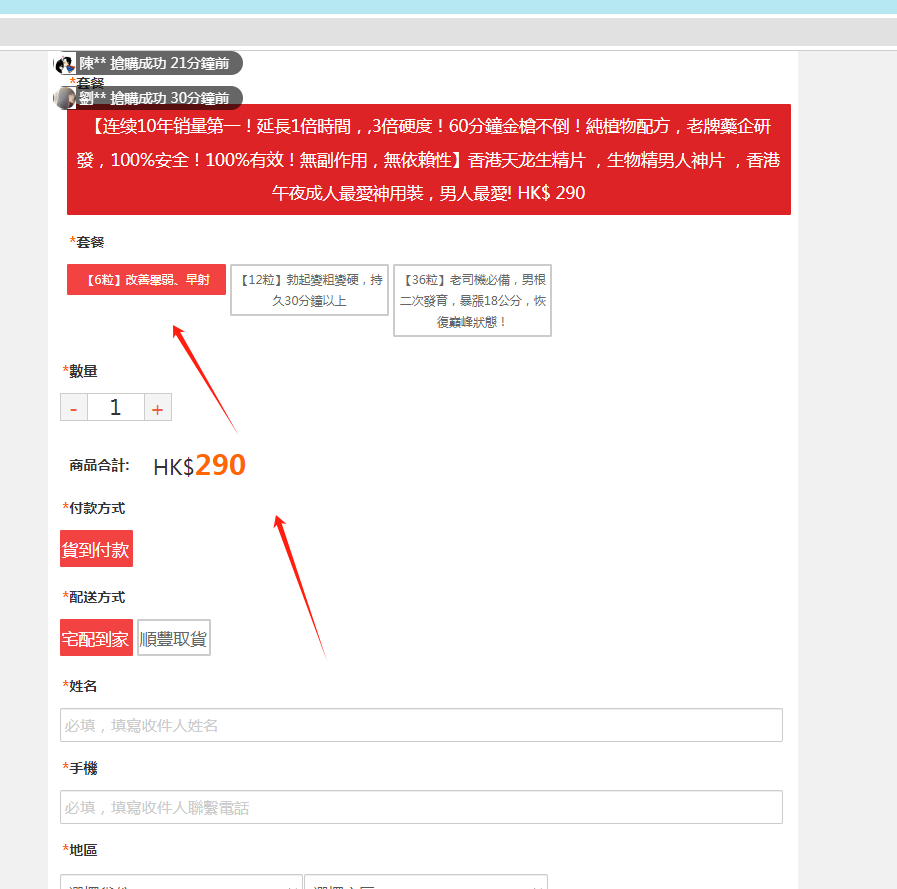Choose the 【12粒】 package option
Image resolution: width=897 pixels, height=889 pixels.
[309, 290]
